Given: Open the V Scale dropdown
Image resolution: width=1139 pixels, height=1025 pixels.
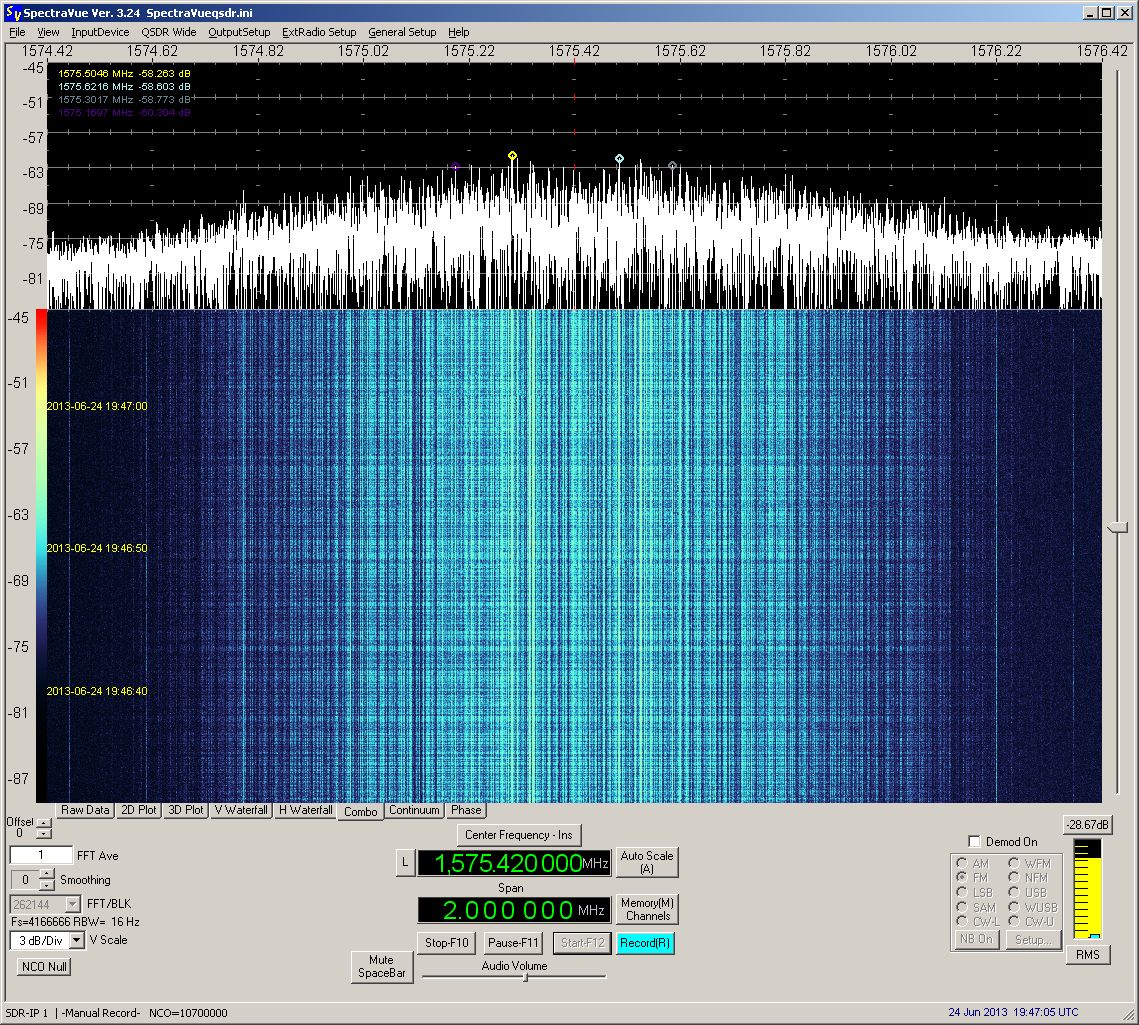Looking at the screenshot, I should coord(75,941).
